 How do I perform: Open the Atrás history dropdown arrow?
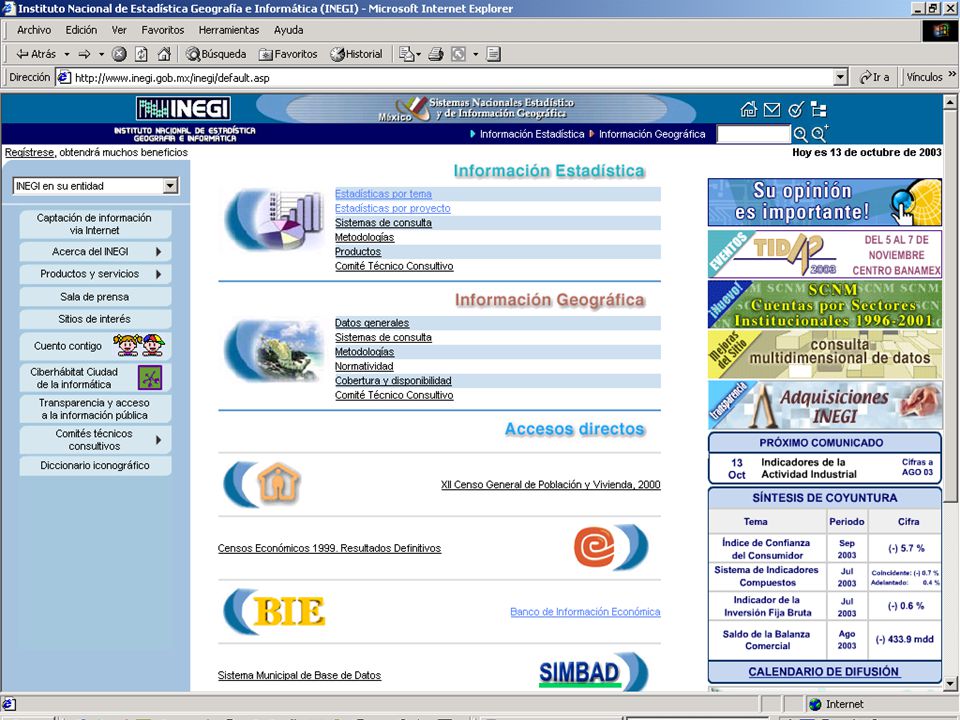click(67, 54)
